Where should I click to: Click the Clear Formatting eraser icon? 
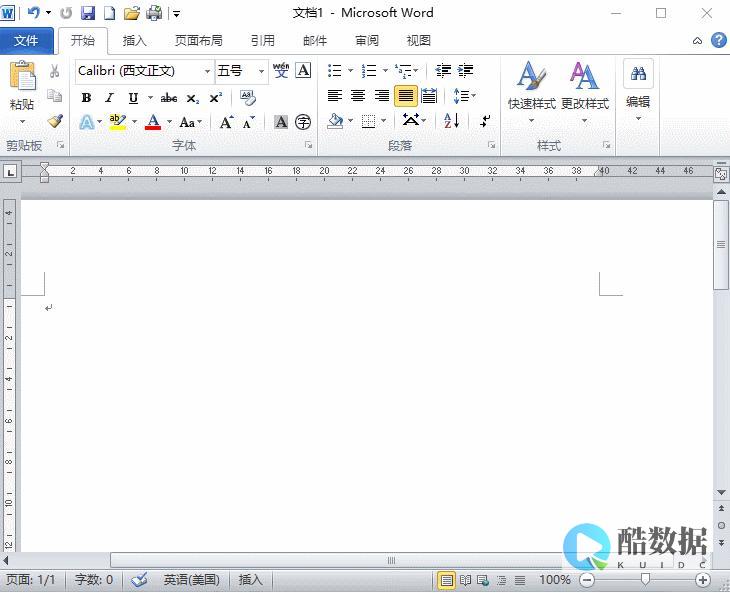point(248,97)
